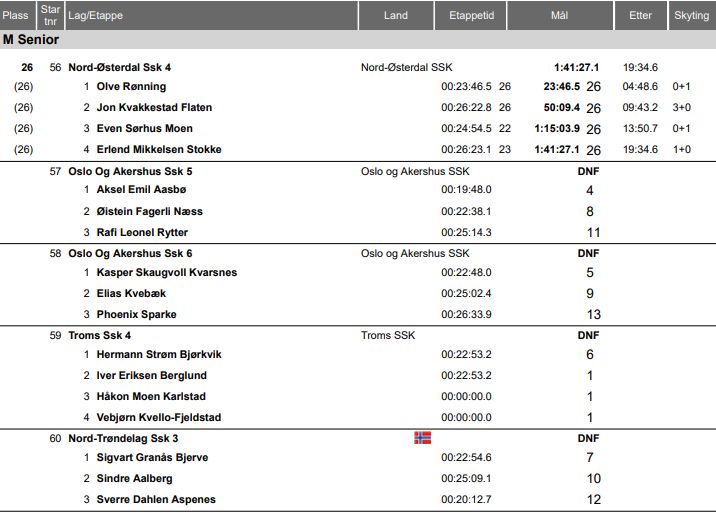Click the Start tnr column header
This screenshot has height=513, width=716.
(x=50, y=15)
